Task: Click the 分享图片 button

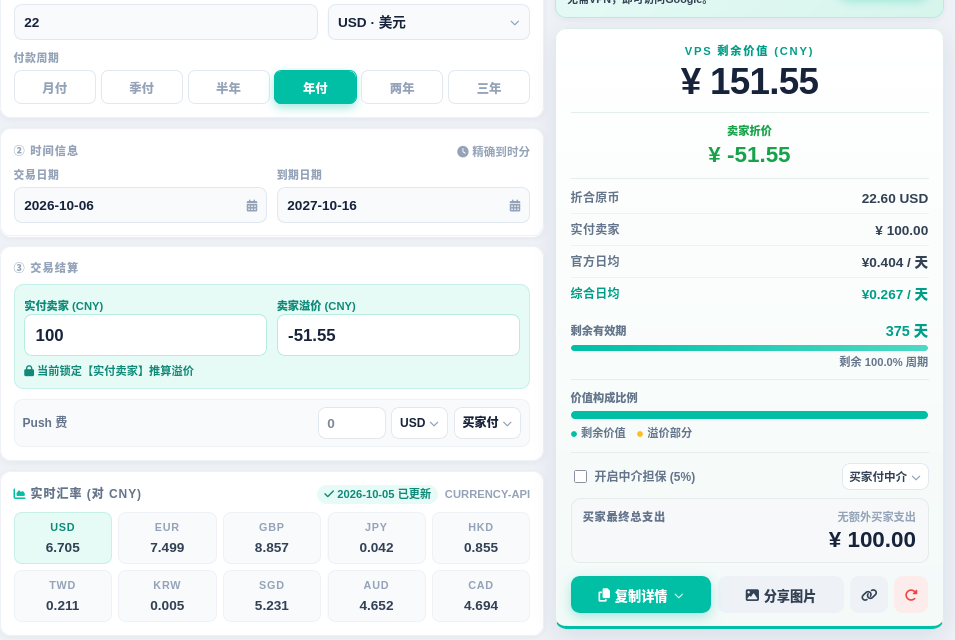Action: click(781, 595)
